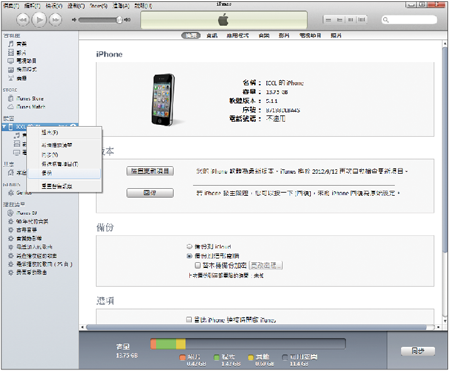This screenshot has width=450, height=372.
Task: Open the Store (S) menu
Action: pos(98,6)
